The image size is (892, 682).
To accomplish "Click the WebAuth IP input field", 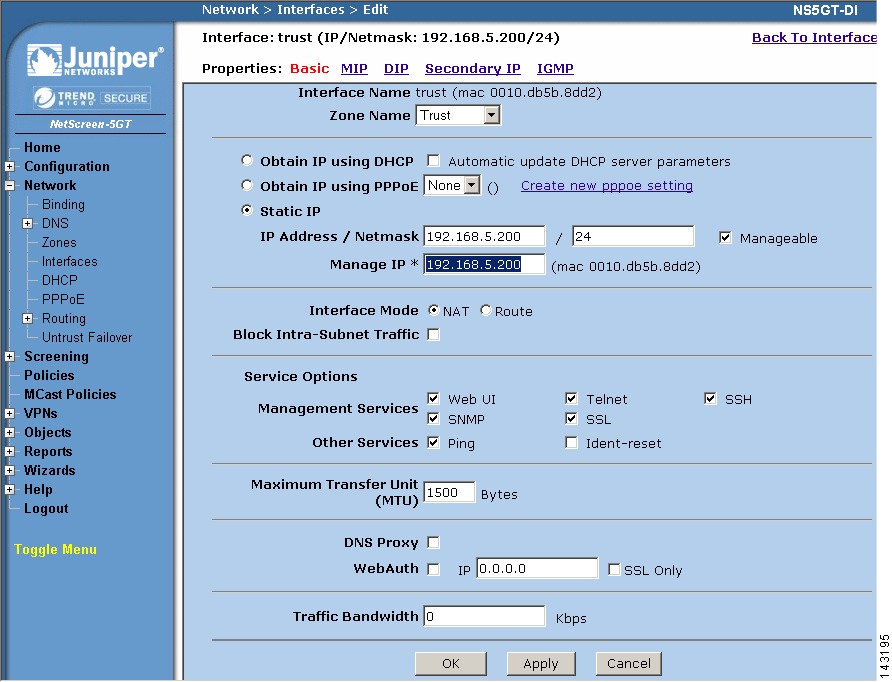I will 538,568.
